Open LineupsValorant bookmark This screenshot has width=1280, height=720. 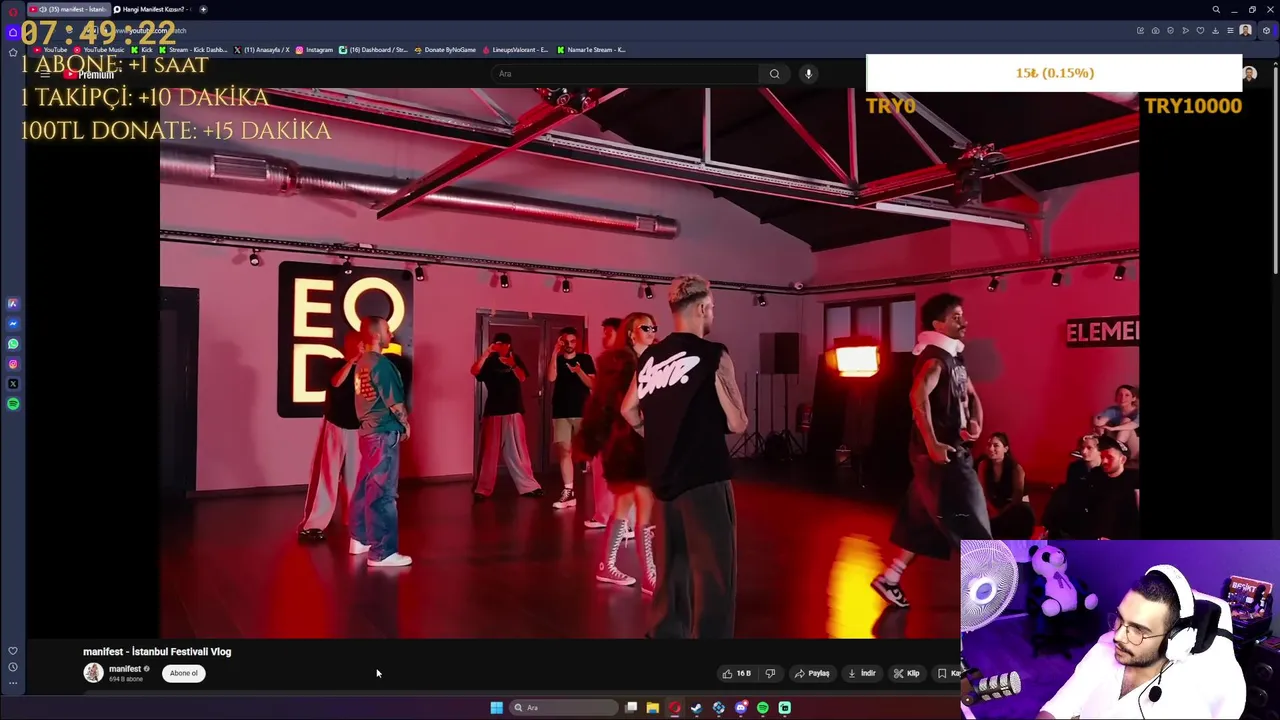(x=515, y=50)
